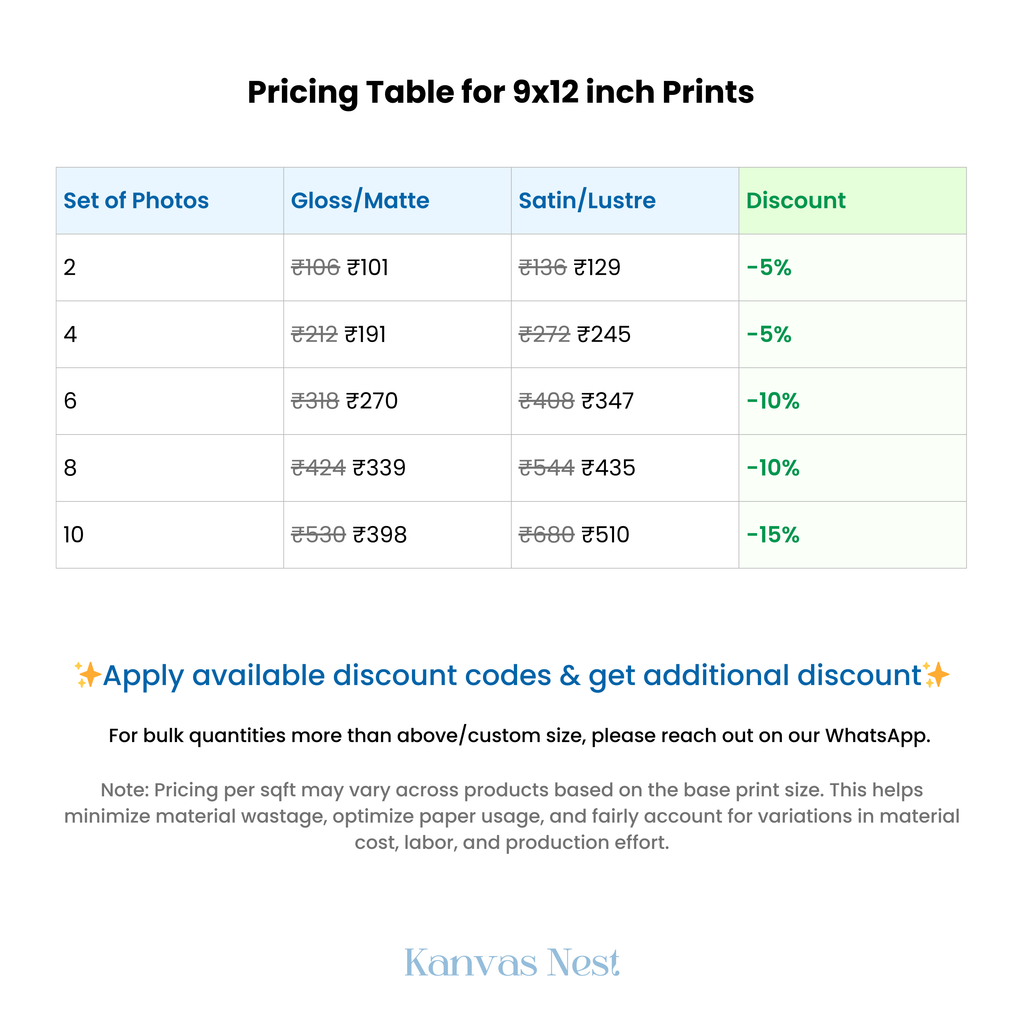Click the ₹101 Gloss/Matte price

point(368,267)
